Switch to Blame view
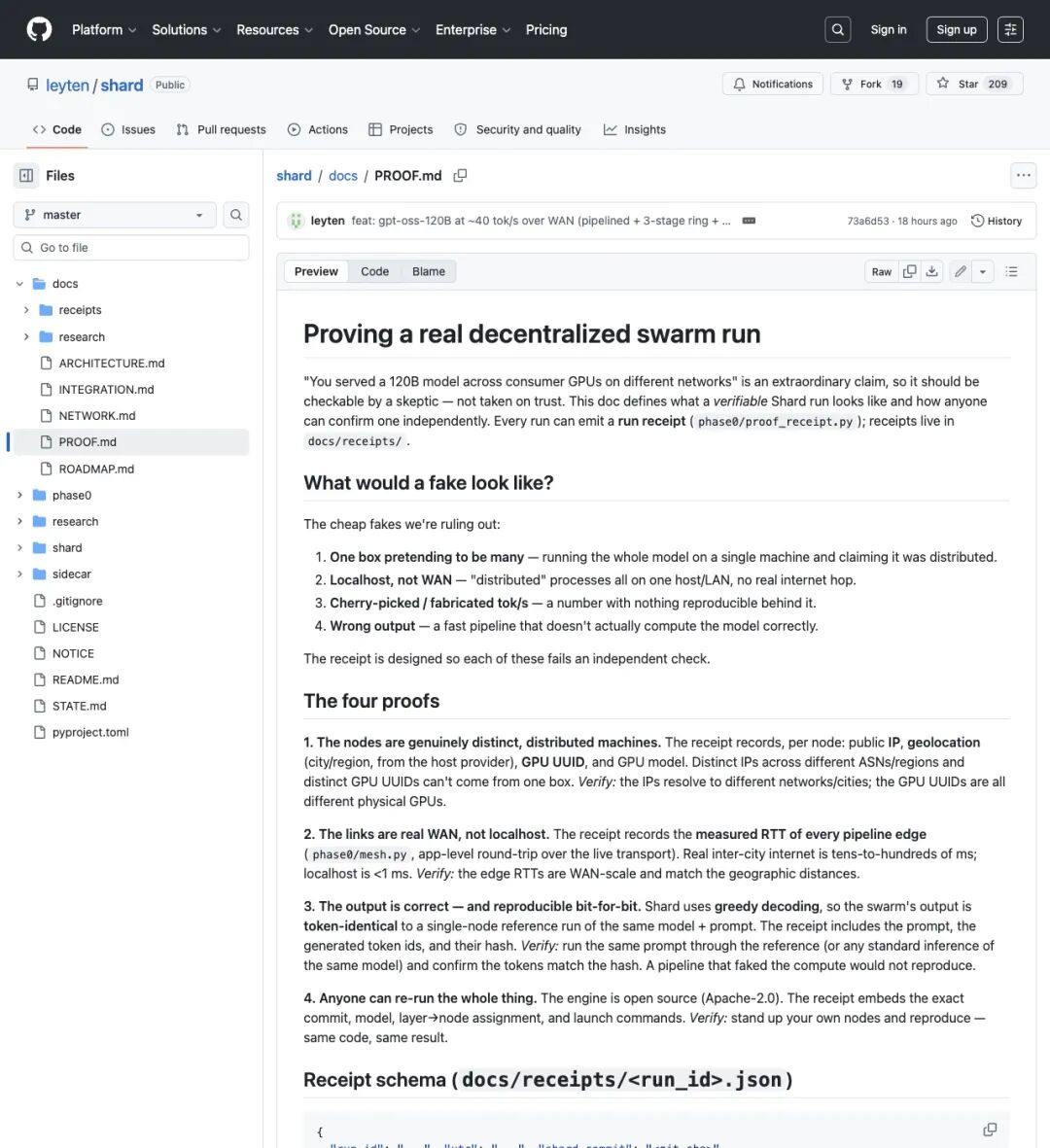1050x1148 pixels. (429, 271)
